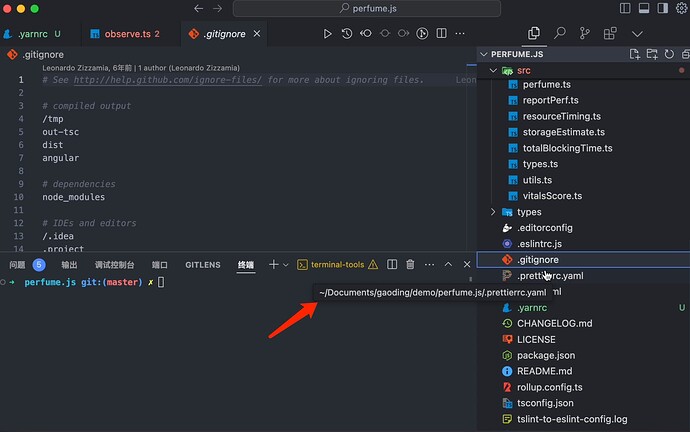Create a new folder in PERFUME.JS
This screenshot has height=432, width=690.
pyautogui.click(x=652, y=54)
